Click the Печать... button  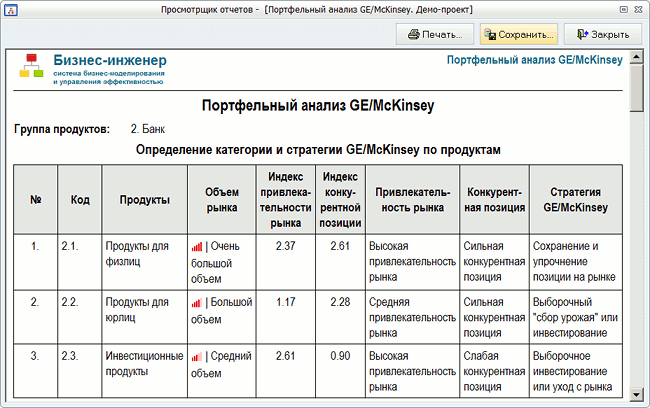click(435, 34)
